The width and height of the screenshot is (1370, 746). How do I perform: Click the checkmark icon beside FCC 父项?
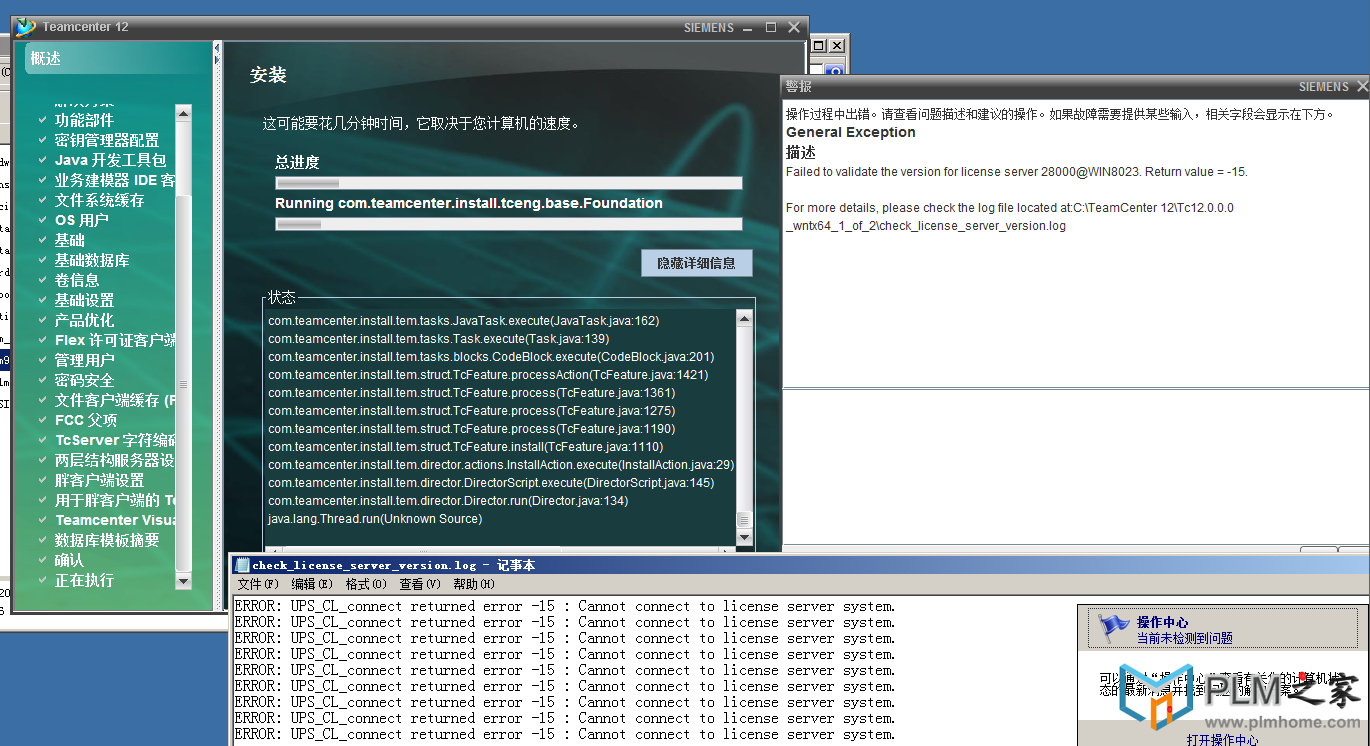point(43,420)
